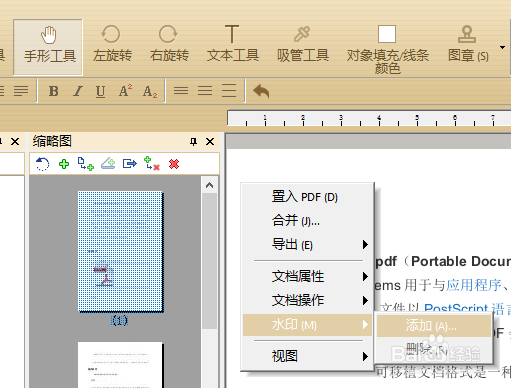The width and height of the screenshot is (511, 388).
Task: Replace pages icon in thumbnail toolbar
Action: tap(152, 164)
